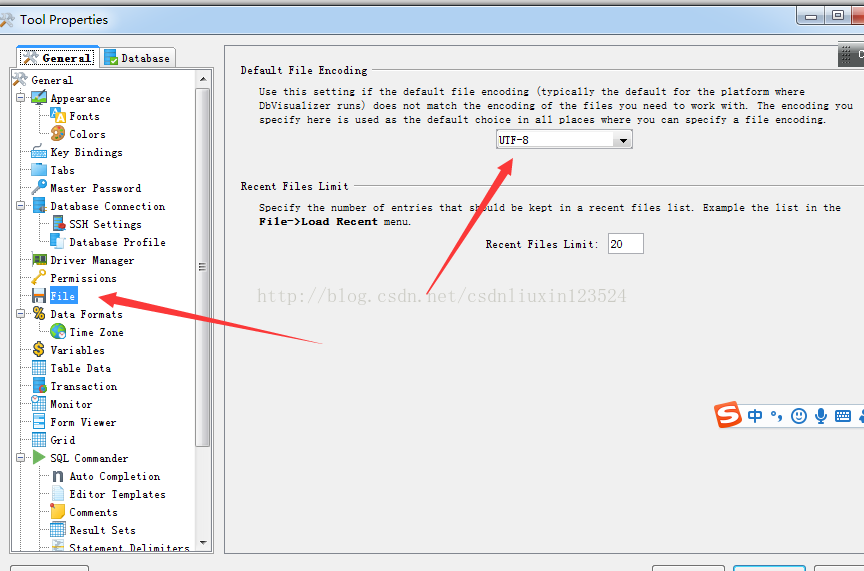Screen dimensions: 864x571
Task: Open Auto Completion settings
Action: point(115,476)
